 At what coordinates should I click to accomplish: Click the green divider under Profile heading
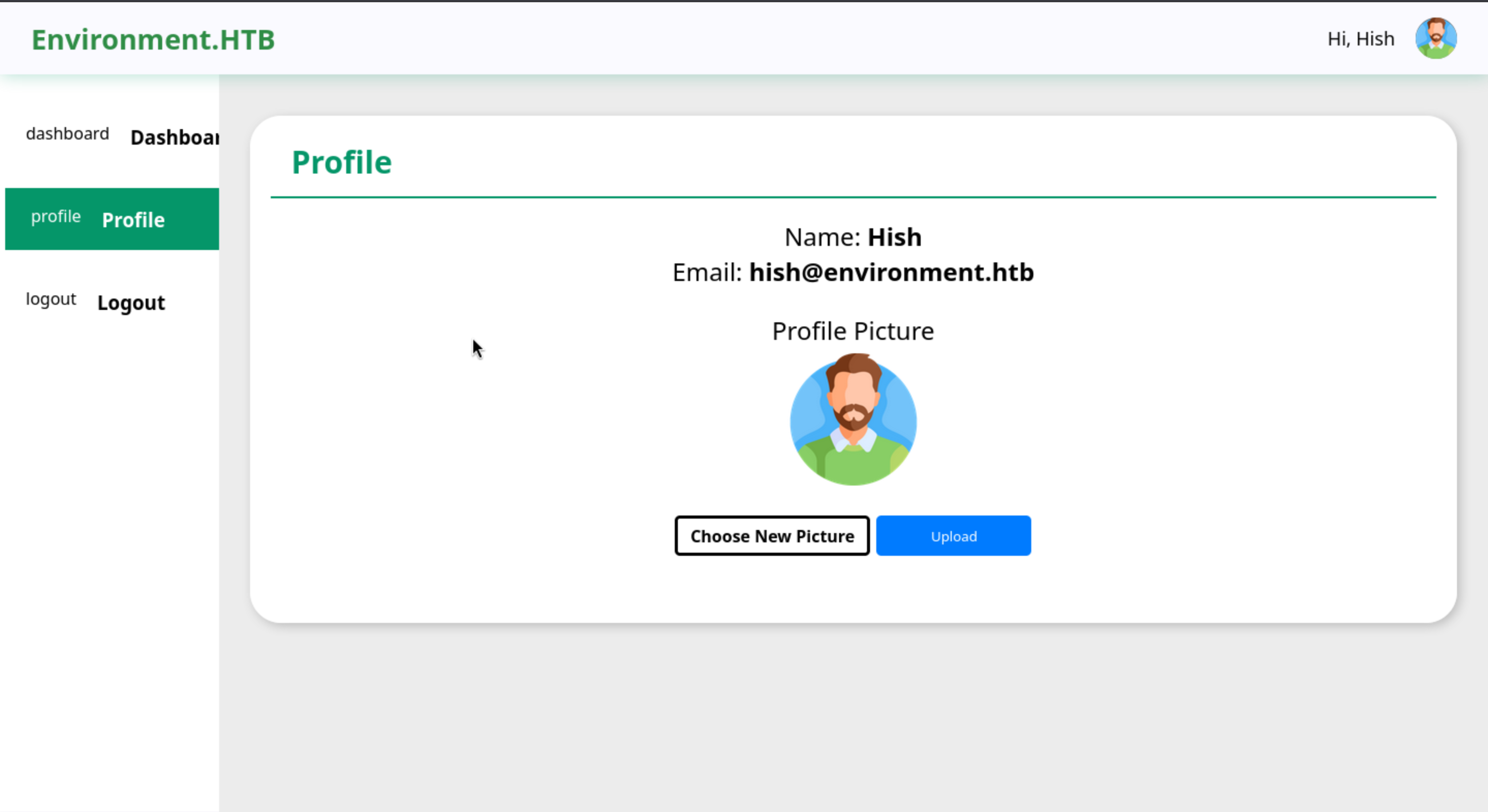(x=853, y=197)
